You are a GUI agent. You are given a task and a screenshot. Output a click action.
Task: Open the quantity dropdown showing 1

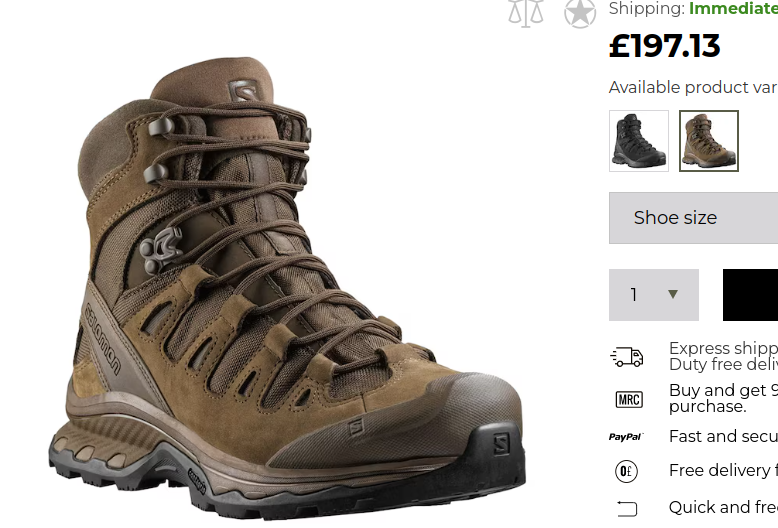(653, 295)
